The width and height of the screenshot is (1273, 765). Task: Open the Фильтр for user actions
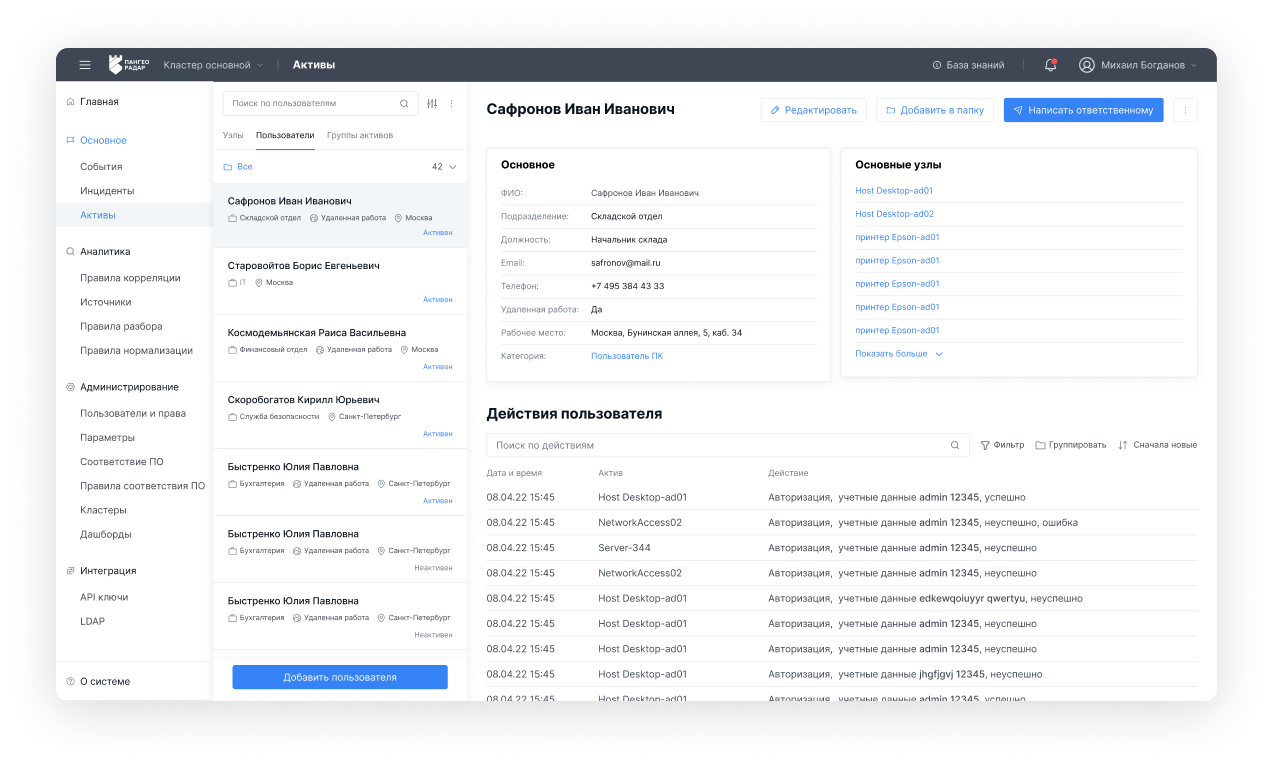tap(1002, 445)
